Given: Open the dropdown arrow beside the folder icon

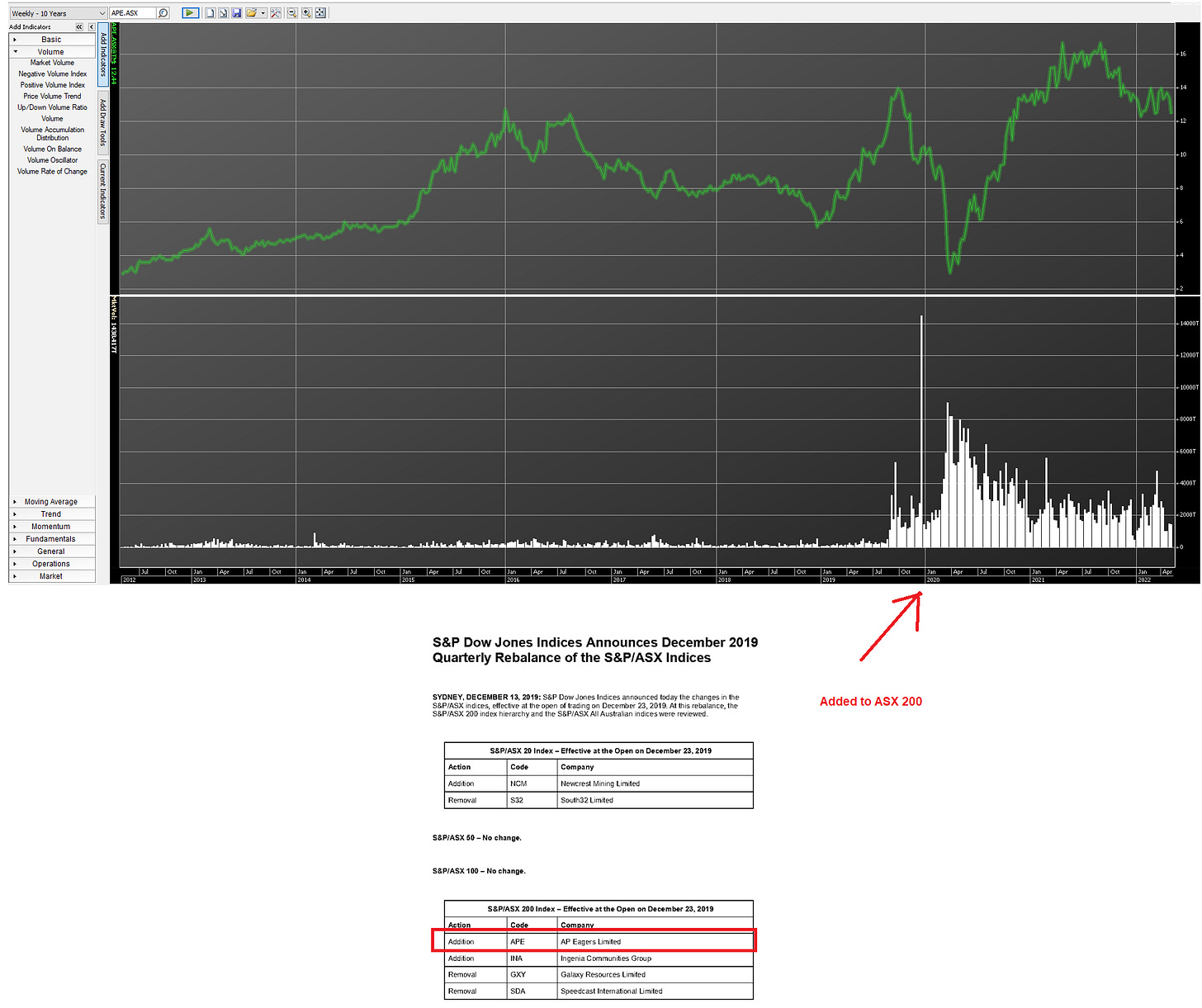Looking at the screenshot, I should point(263,13).
